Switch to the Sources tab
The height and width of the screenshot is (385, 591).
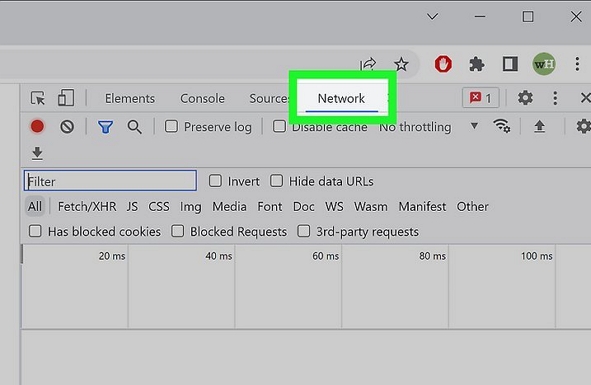pyautogui.click(x=270, y=98)
